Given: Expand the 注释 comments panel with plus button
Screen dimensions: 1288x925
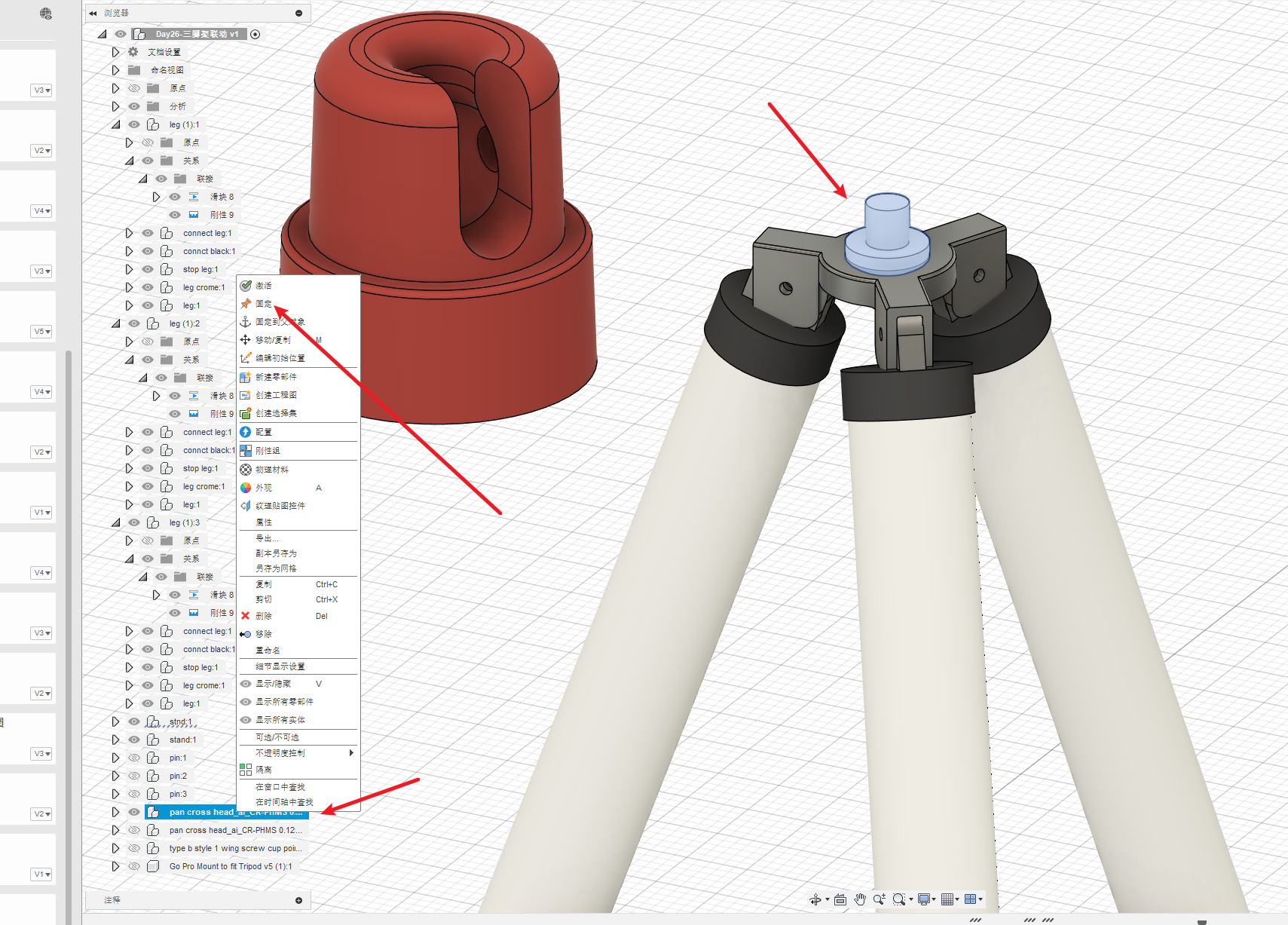Looking at the screenshot, I should click(x=298, y=900).
